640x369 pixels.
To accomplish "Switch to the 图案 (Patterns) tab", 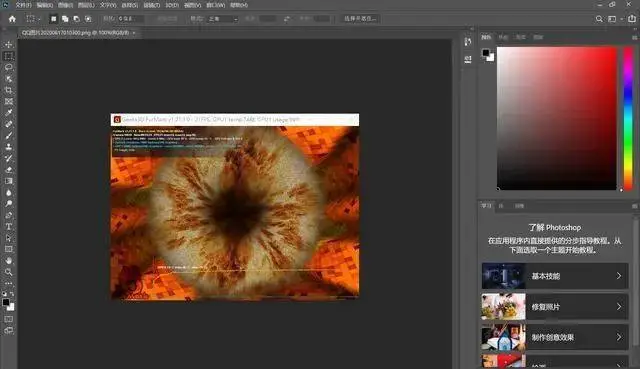I will [x=538, y=37].
